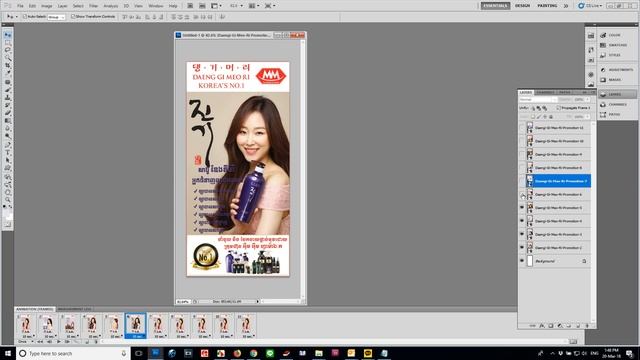
Task: Open looping options Once dropdown
Action: pyautogui.click(x=25, y=342)
